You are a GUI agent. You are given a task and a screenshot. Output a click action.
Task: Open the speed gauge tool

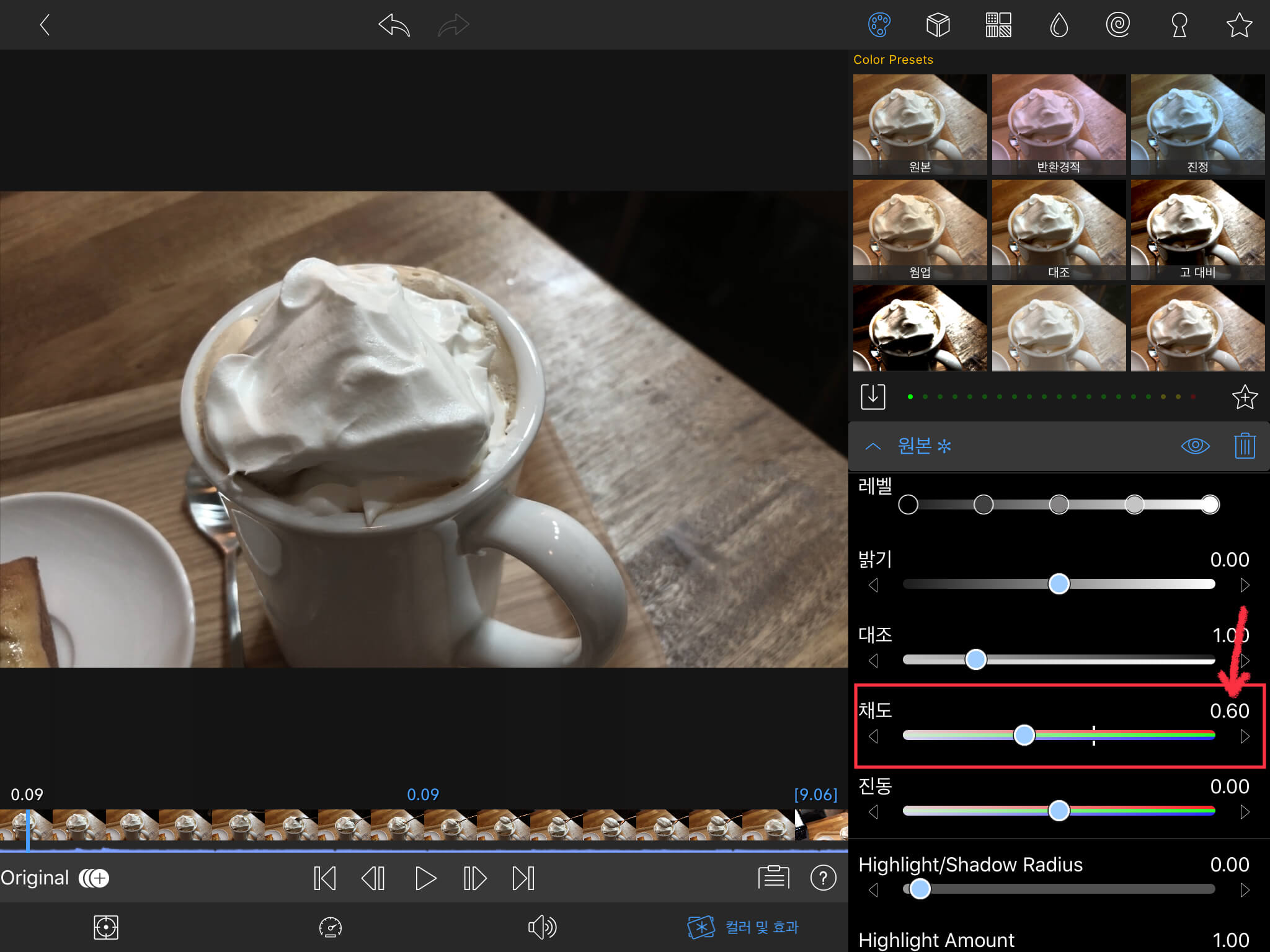[x=330, y=927]
